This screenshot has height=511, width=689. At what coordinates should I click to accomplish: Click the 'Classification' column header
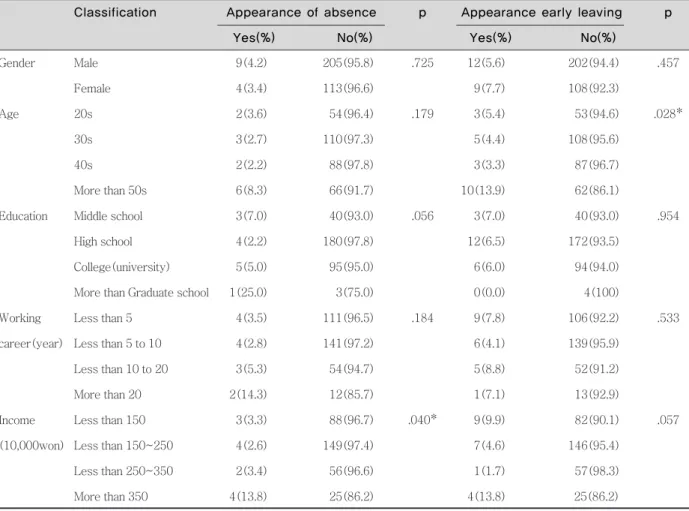(115, 12)
